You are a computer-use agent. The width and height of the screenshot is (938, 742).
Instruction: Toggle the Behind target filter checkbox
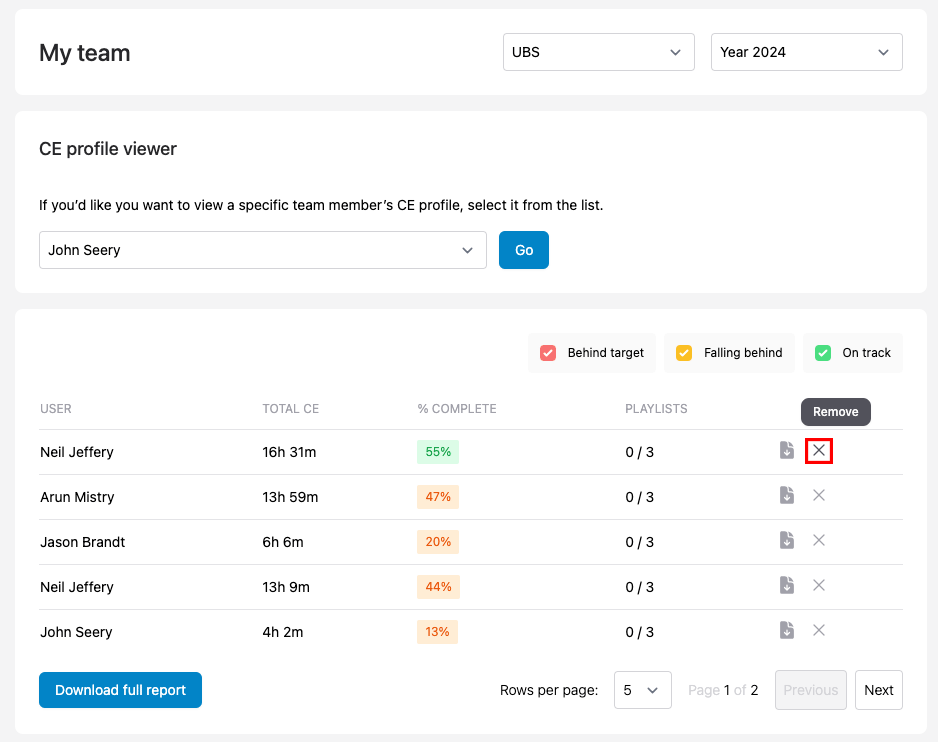tap(548, 353)
